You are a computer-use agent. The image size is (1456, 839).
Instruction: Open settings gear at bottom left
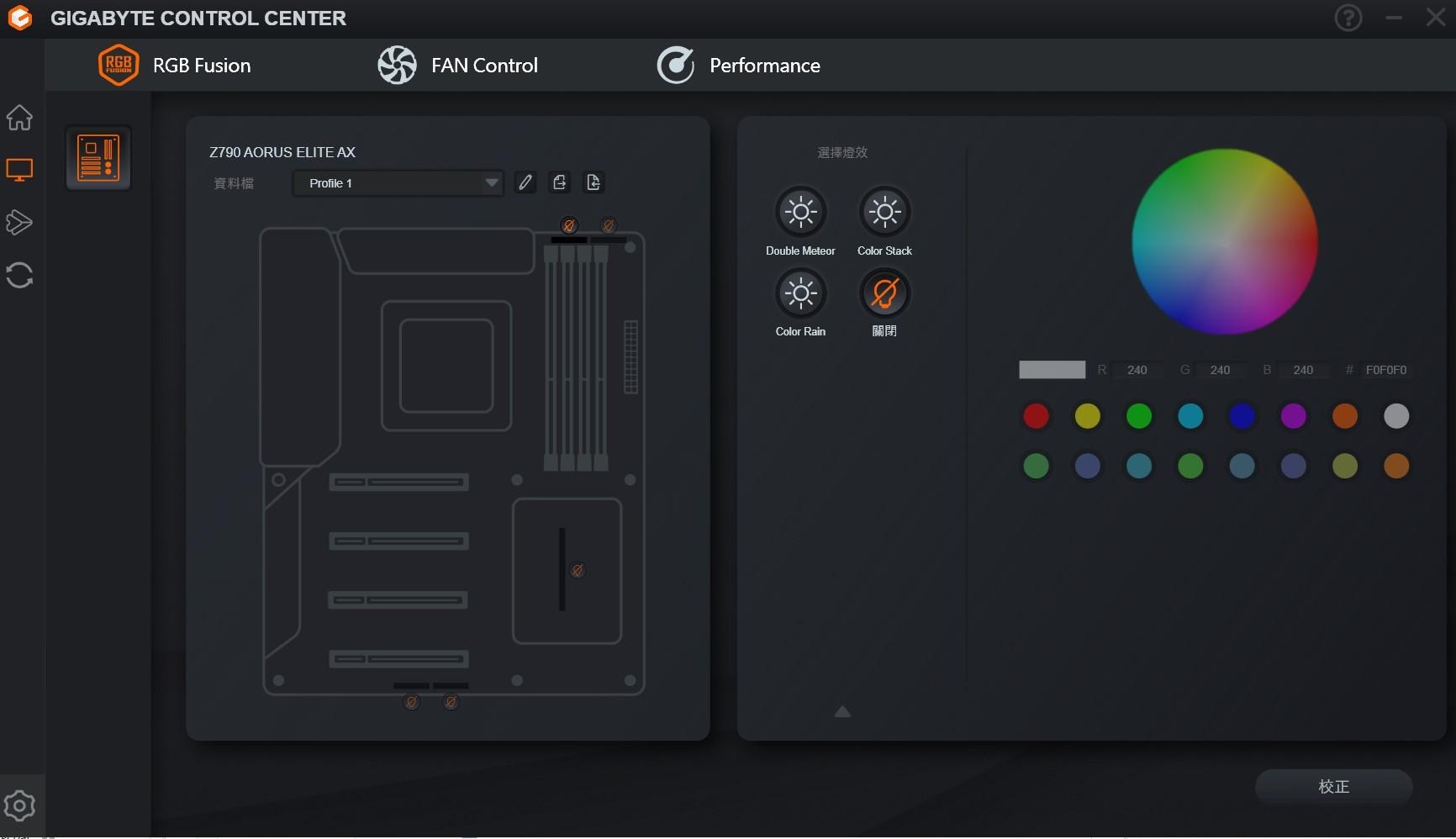coord(19,806)
